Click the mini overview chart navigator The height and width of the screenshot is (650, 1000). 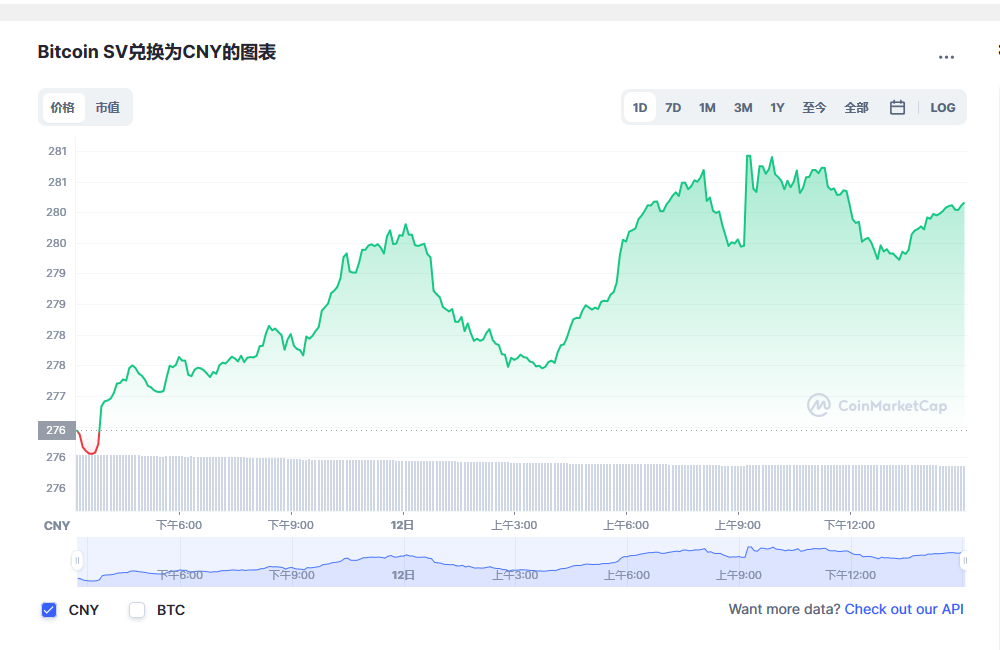click(x=520, y=561)
